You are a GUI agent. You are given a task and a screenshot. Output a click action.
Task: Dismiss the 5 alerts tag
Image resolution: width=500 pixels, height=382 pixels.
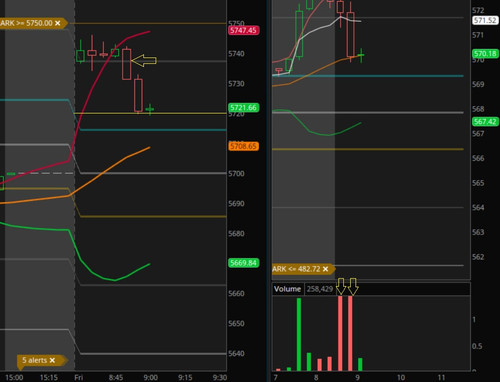click(x=52, y=360)
